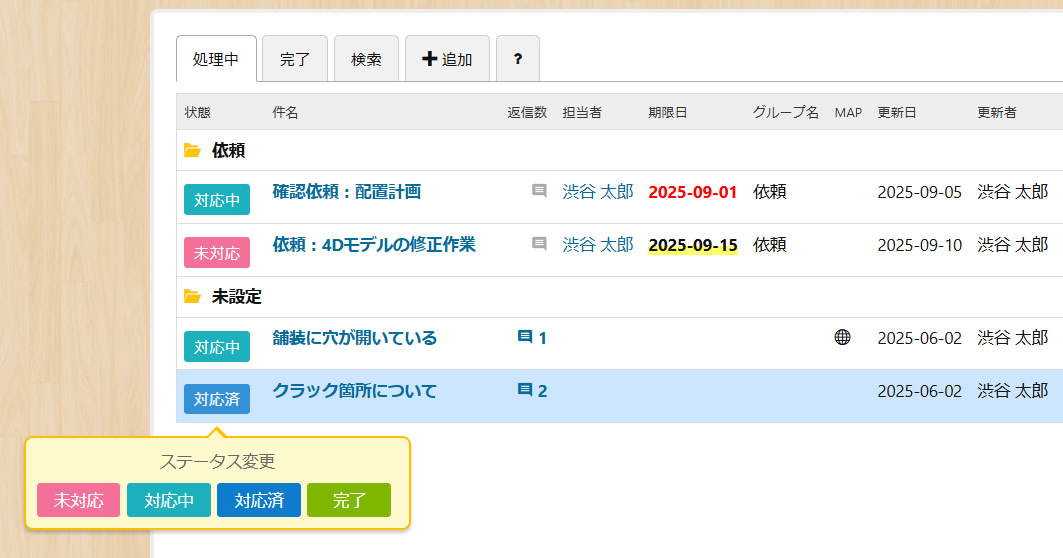
Task: Click reply comment icon for 4Dモデルの修正作業
Action: [539, 244]
